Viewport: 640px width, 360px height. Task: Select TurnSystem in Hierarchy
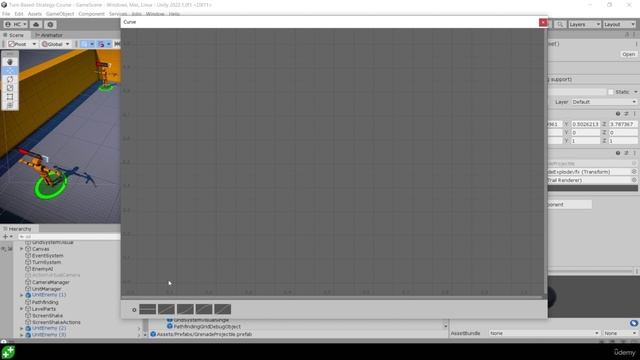(47, 262)
